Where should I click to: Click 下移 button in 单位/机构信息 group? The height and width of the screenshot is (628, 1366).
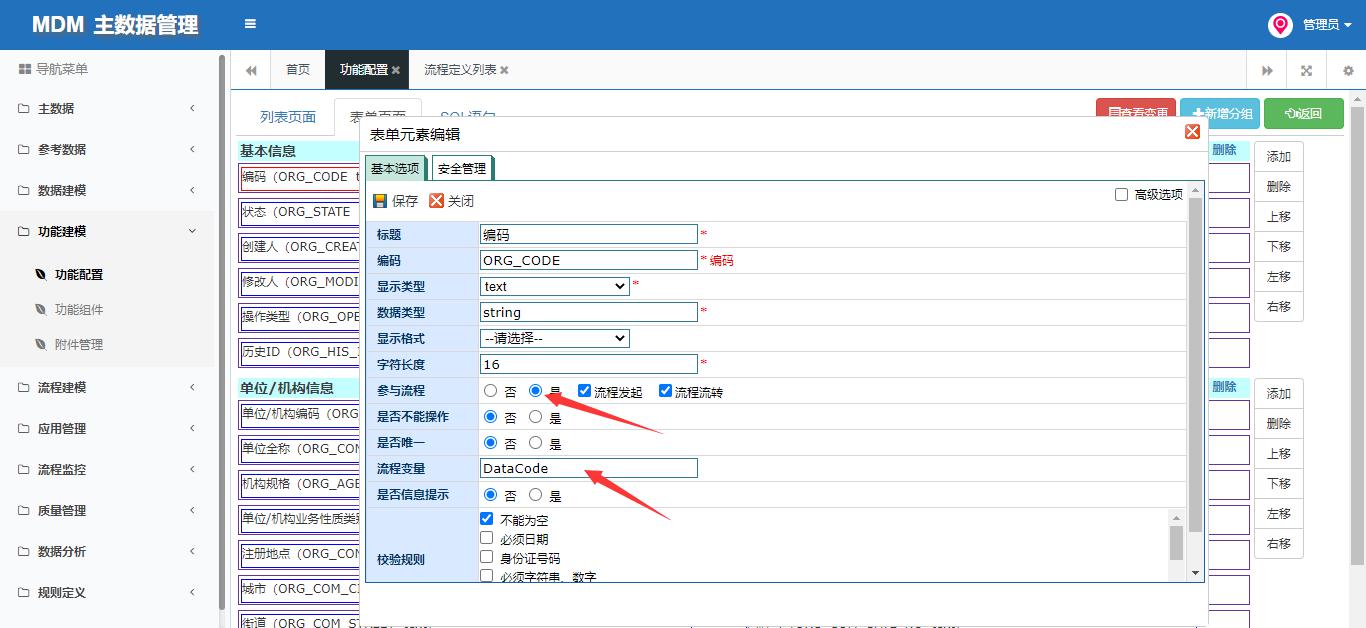(1279, 484)
